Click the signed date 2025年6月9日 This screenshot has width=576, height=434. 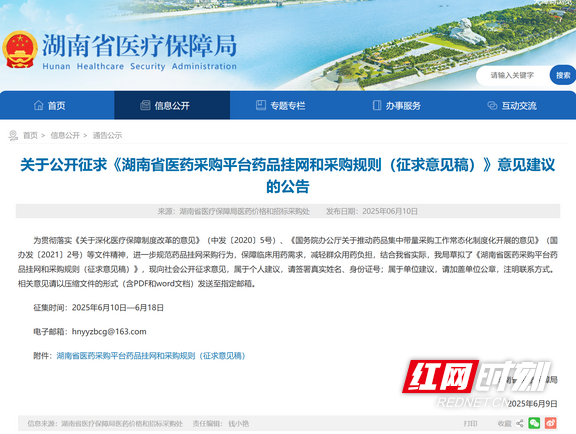(x=533, y=403)
